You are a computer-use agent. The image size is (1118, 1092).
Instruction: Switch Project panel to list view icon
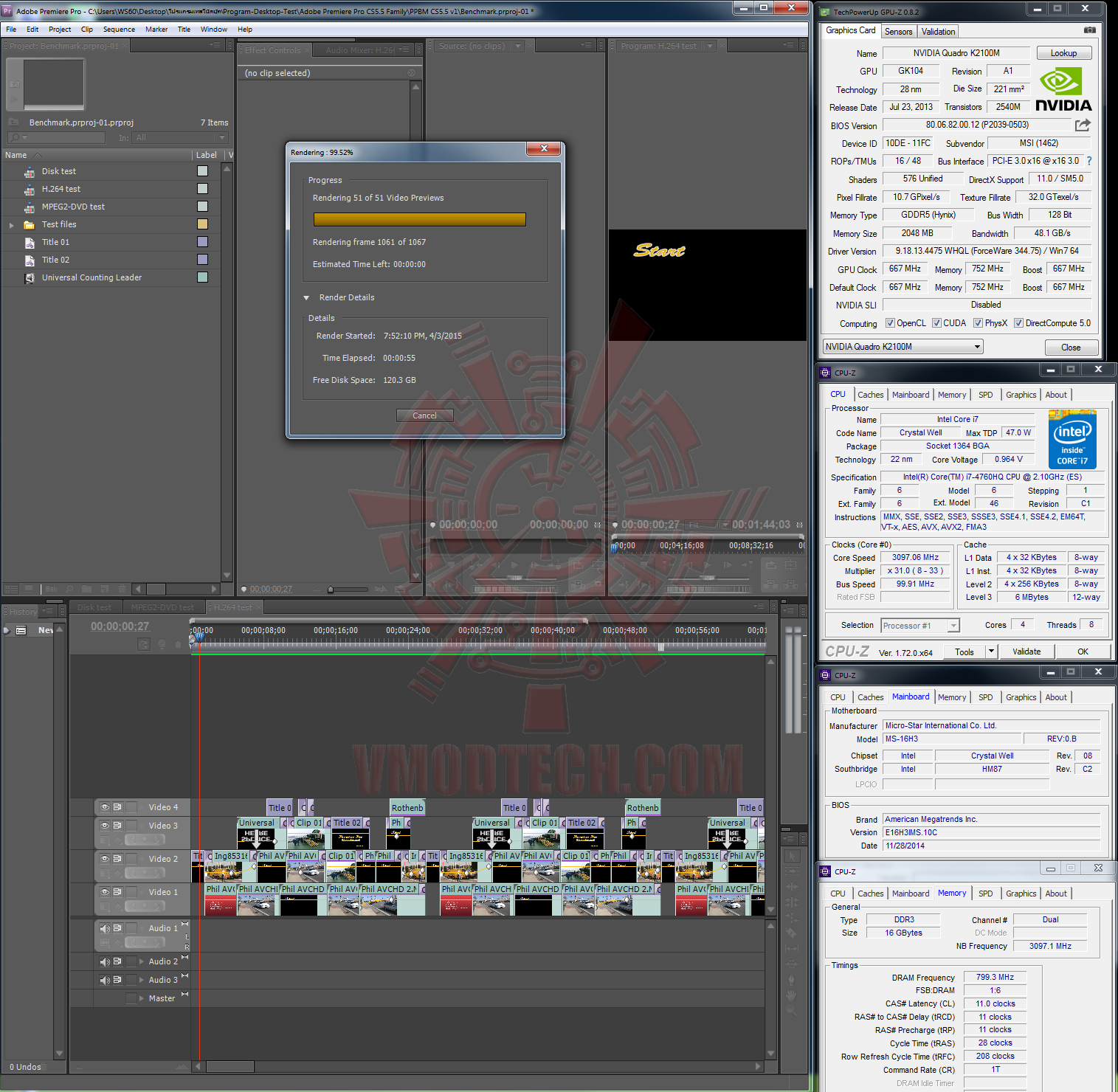pos(11,589)
